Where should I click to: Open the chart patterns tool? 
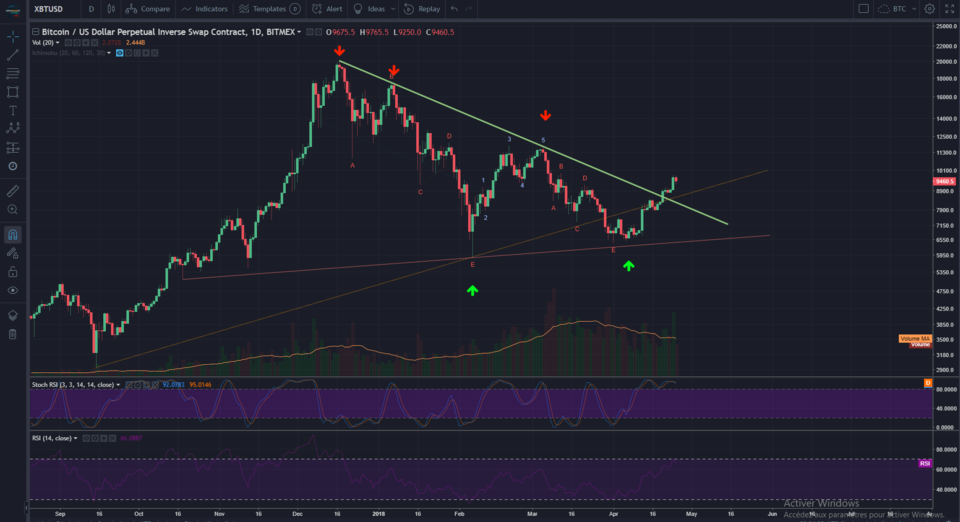(x=12, y=129)
